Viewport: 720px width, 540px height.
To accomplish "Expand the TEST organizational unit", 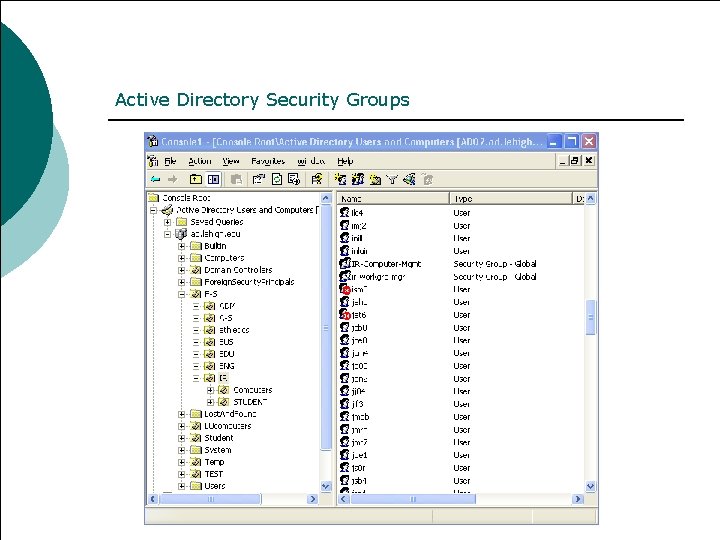I will click(182, 474).
